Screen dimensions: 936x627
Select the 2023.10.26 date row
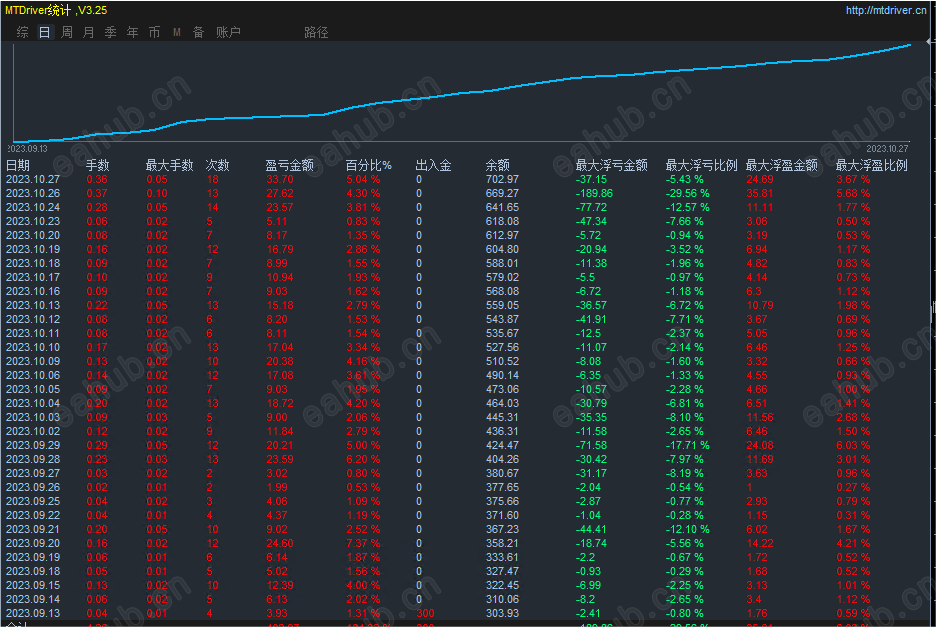[x=33, y=193]
